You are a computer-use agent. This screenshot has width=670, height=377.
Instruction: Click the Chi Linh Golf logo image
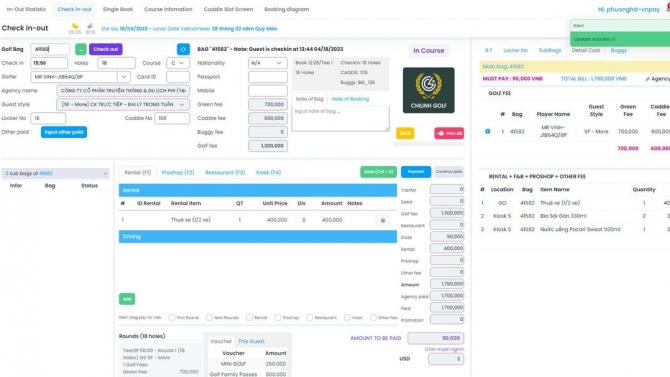429,90
